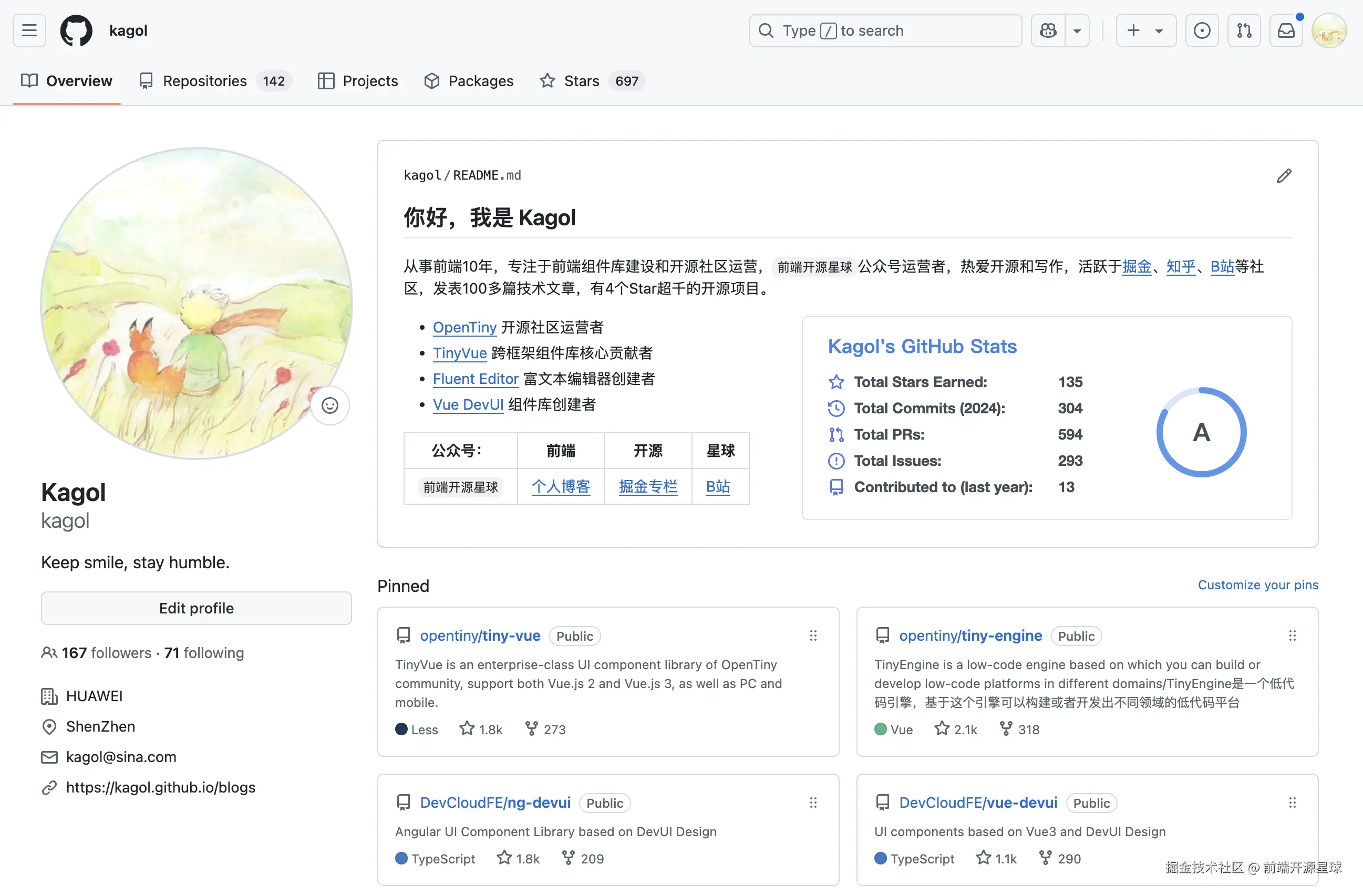This screenshot has width=1363, height=896.
Task: Open the Stars tab
Action: pos(581,81)
